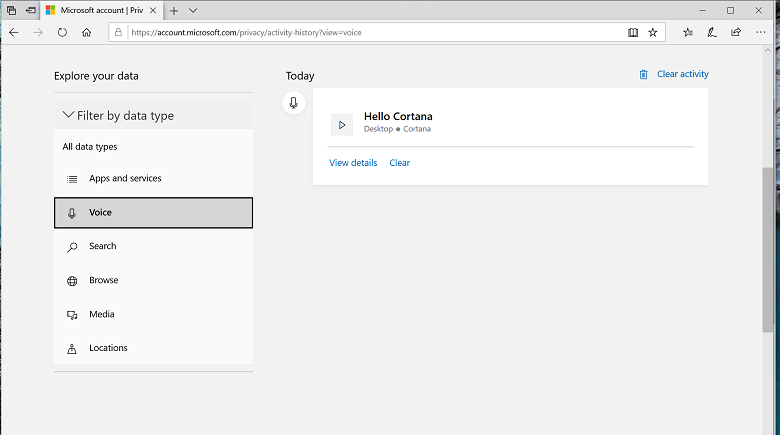Click the Clear link under Hello Cortana
780x435 pixels.
pos(399,163)
